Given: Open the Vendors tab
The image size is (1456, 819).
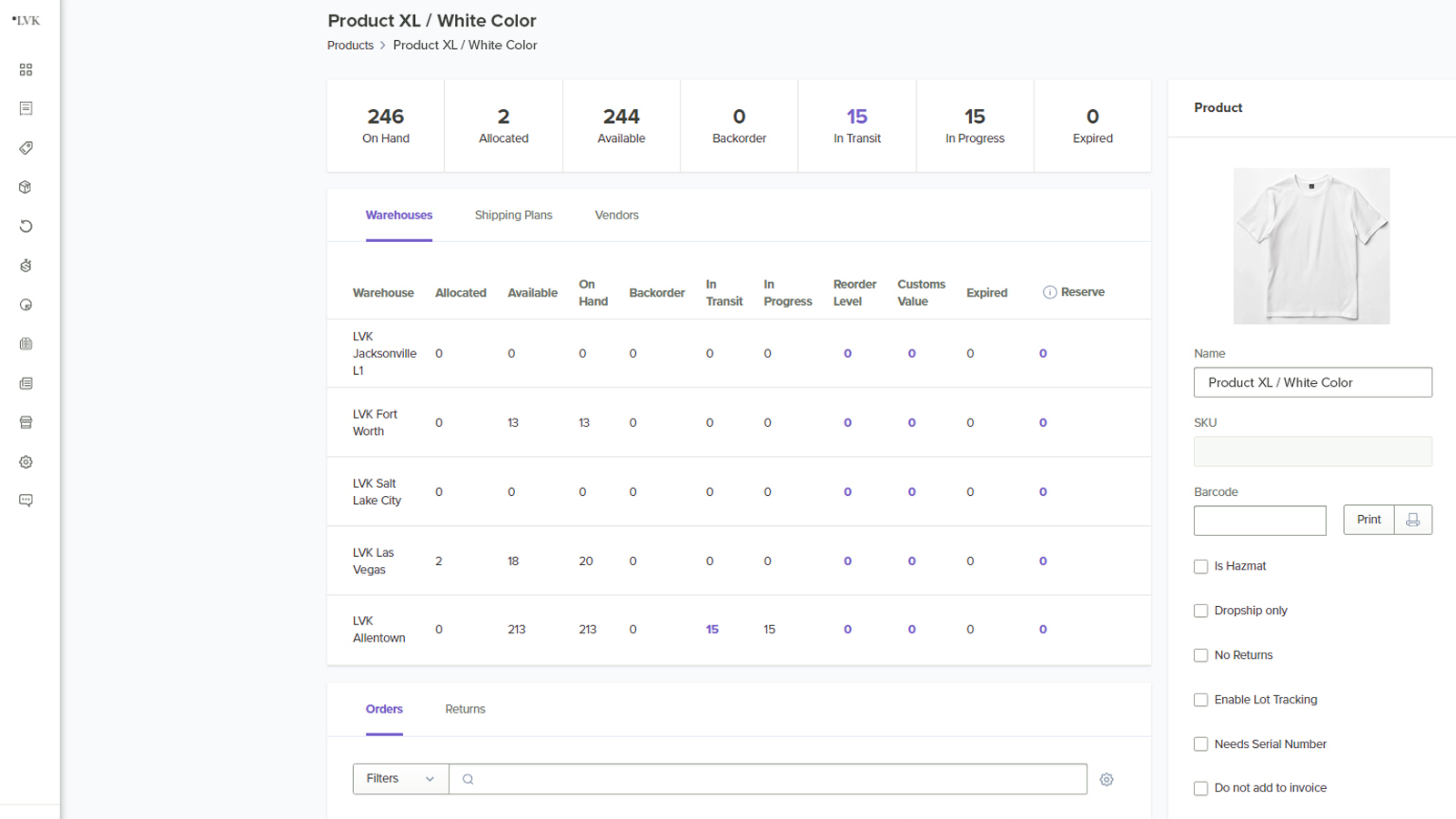Looking at the screenshot, I should (616, 216).
